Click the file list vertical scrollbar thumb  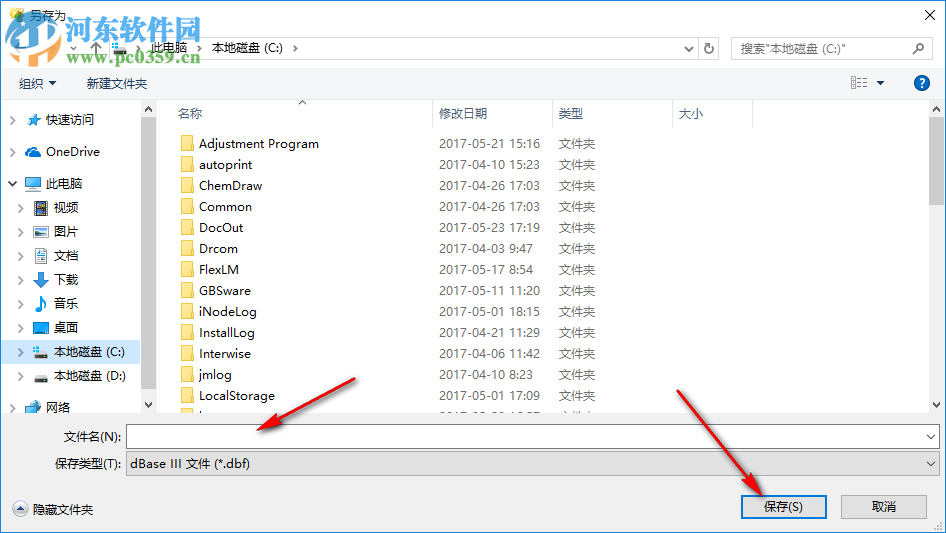(x=936, y=161)
